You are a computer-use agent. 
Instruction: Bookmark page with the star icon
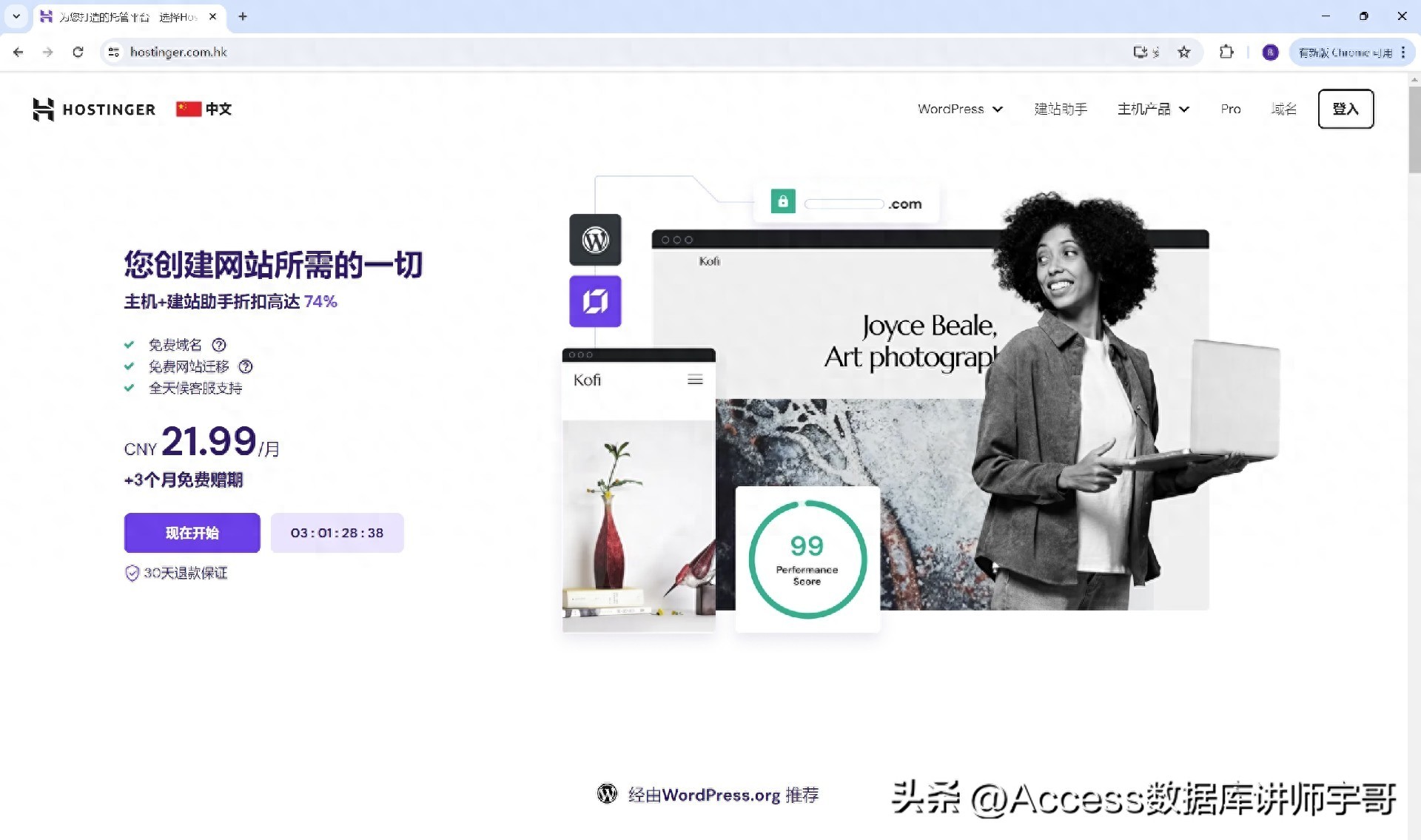pos(1184,52)
